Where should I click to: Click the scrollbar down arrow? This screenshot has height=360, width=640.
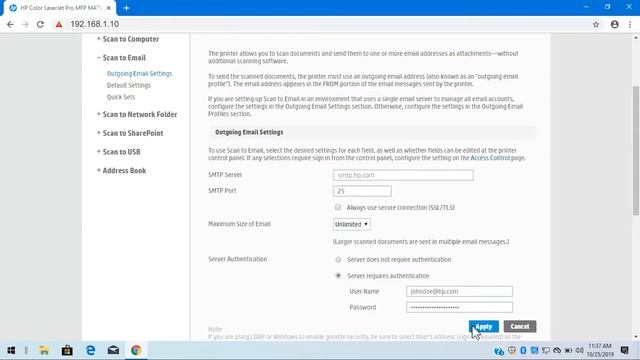636,337
